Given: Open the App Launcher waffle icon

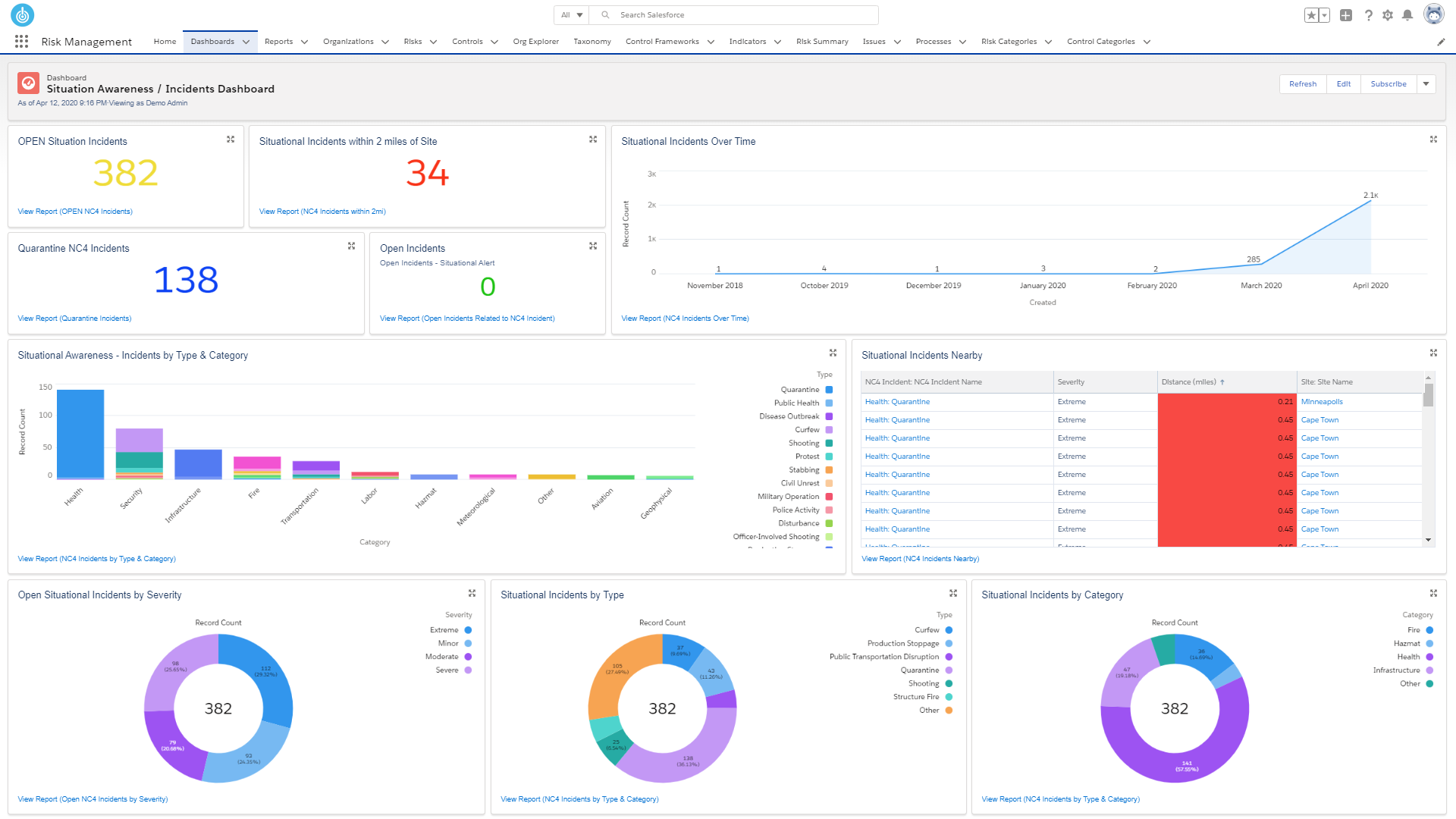Looking at the screenshot, I should (x=21, y=41).
